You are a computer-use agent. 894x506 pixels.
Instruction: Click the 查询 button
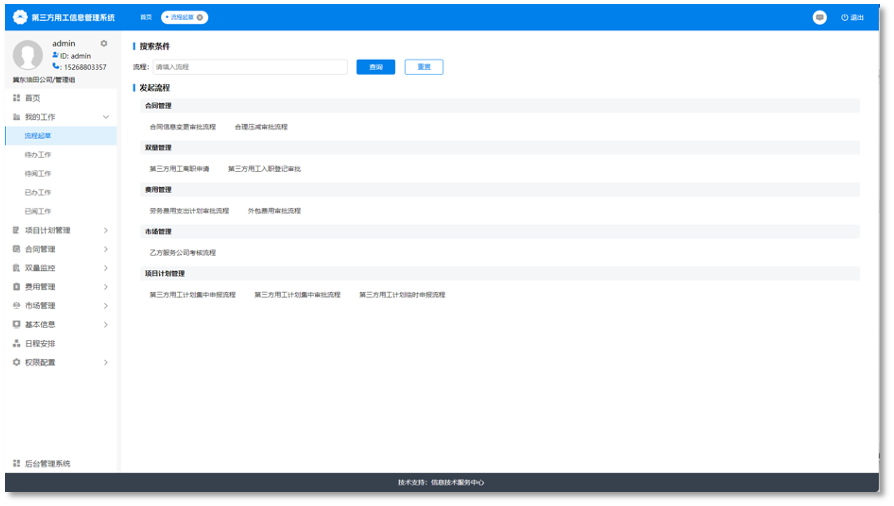376,67
